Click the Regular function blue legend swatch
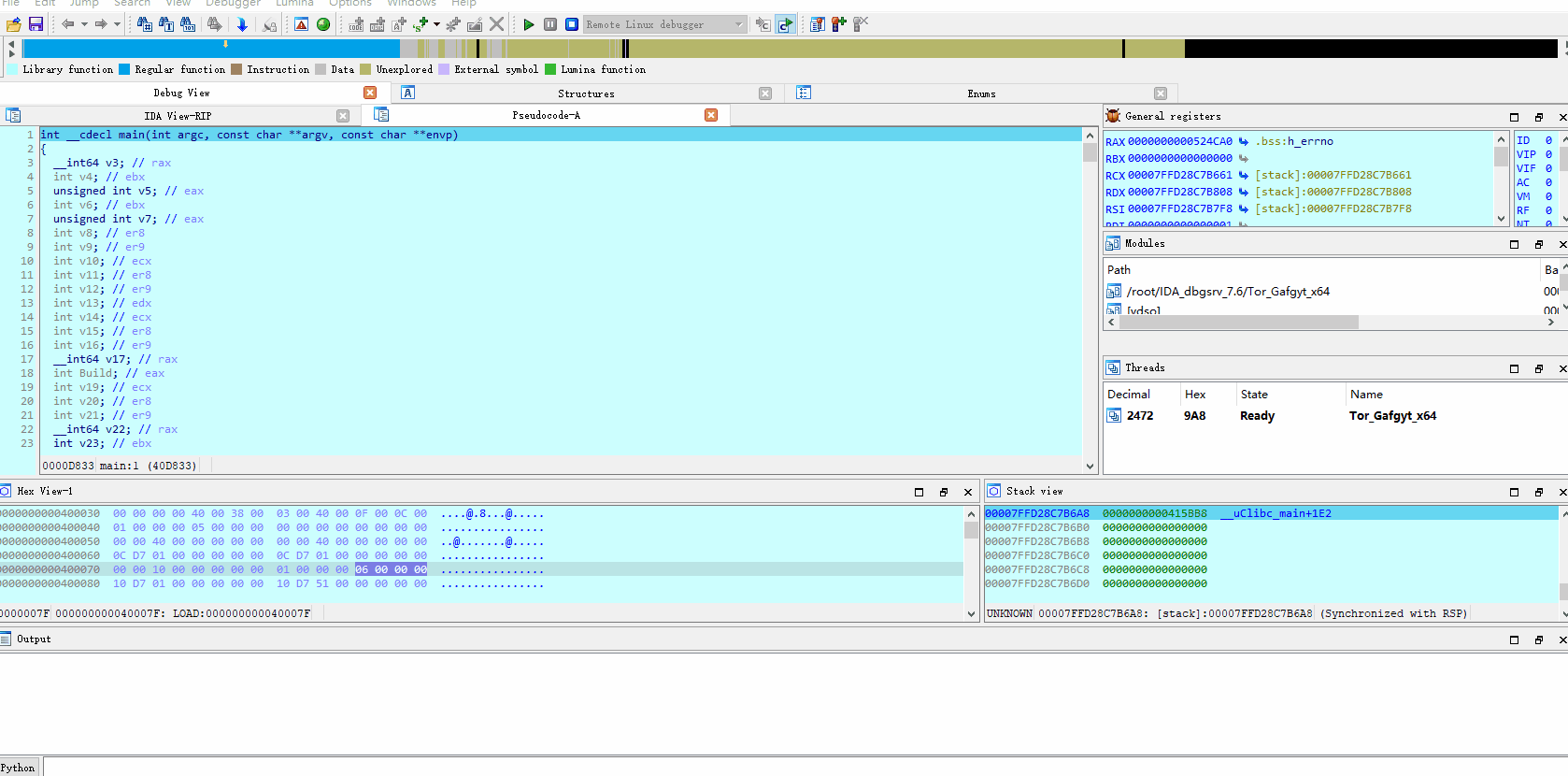This screenshot has width=1568, height=776. pos(124,69)
